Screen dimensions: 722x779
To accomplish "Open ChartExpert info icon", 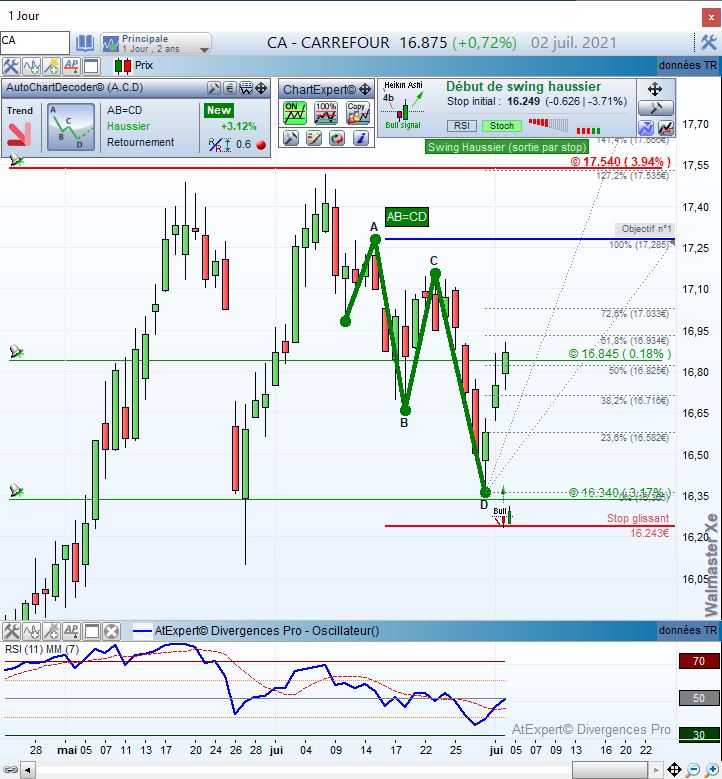I will (361, 138).
